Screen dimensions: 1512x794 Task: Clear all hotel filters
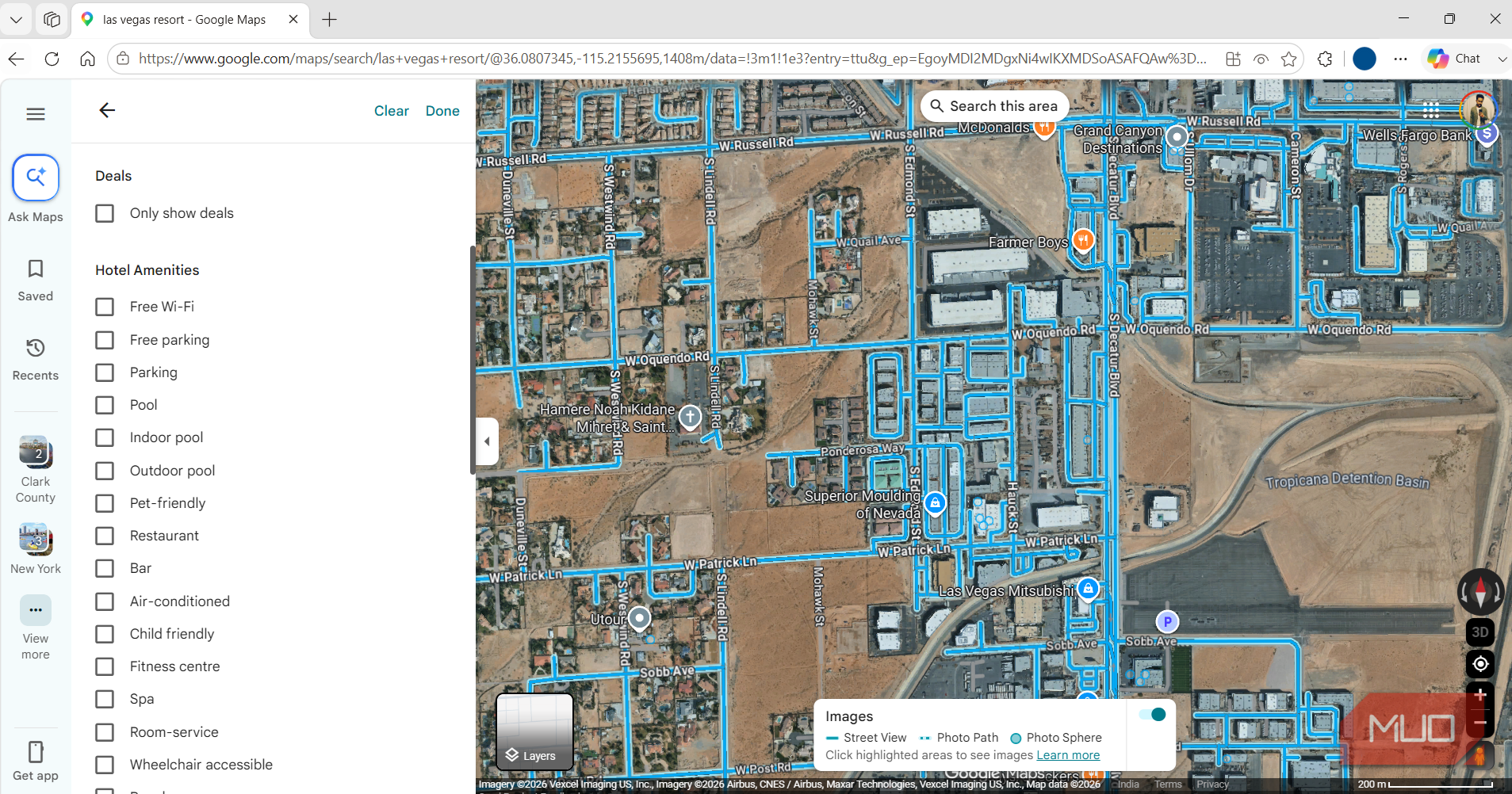392,111
